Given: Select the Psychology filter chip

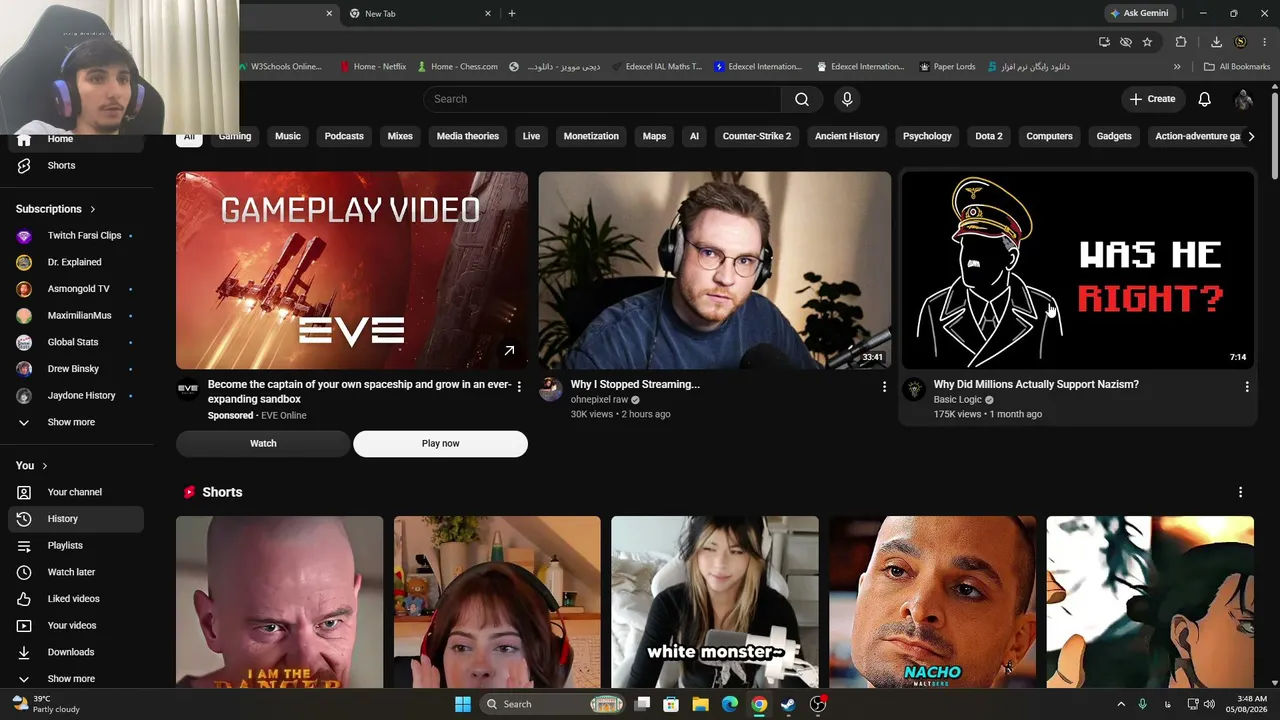Looking at the screenshot, I should pos(927,136).
